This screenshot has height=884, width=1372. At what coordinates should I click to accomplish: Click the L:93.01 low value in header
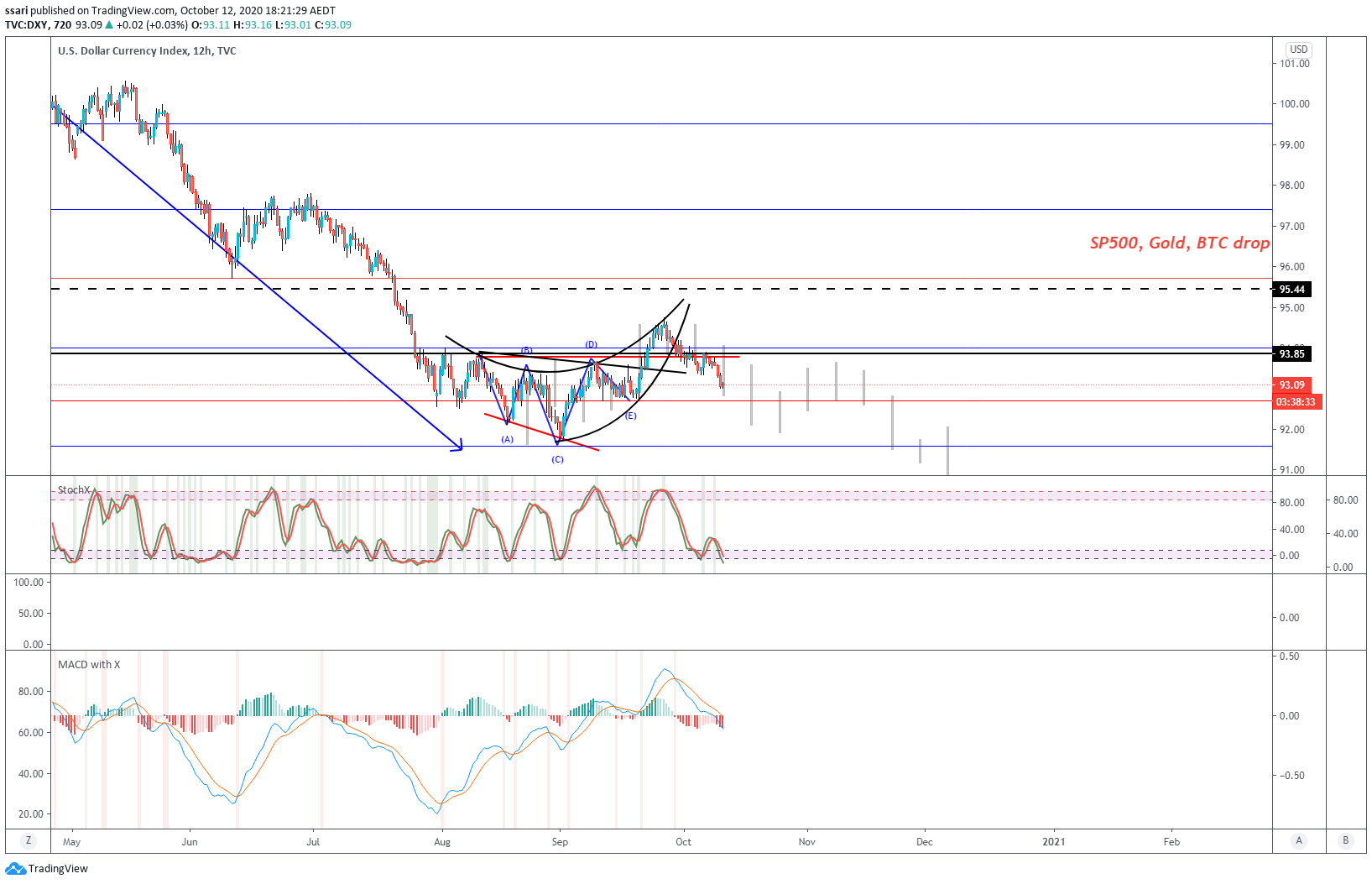(293, 25)
